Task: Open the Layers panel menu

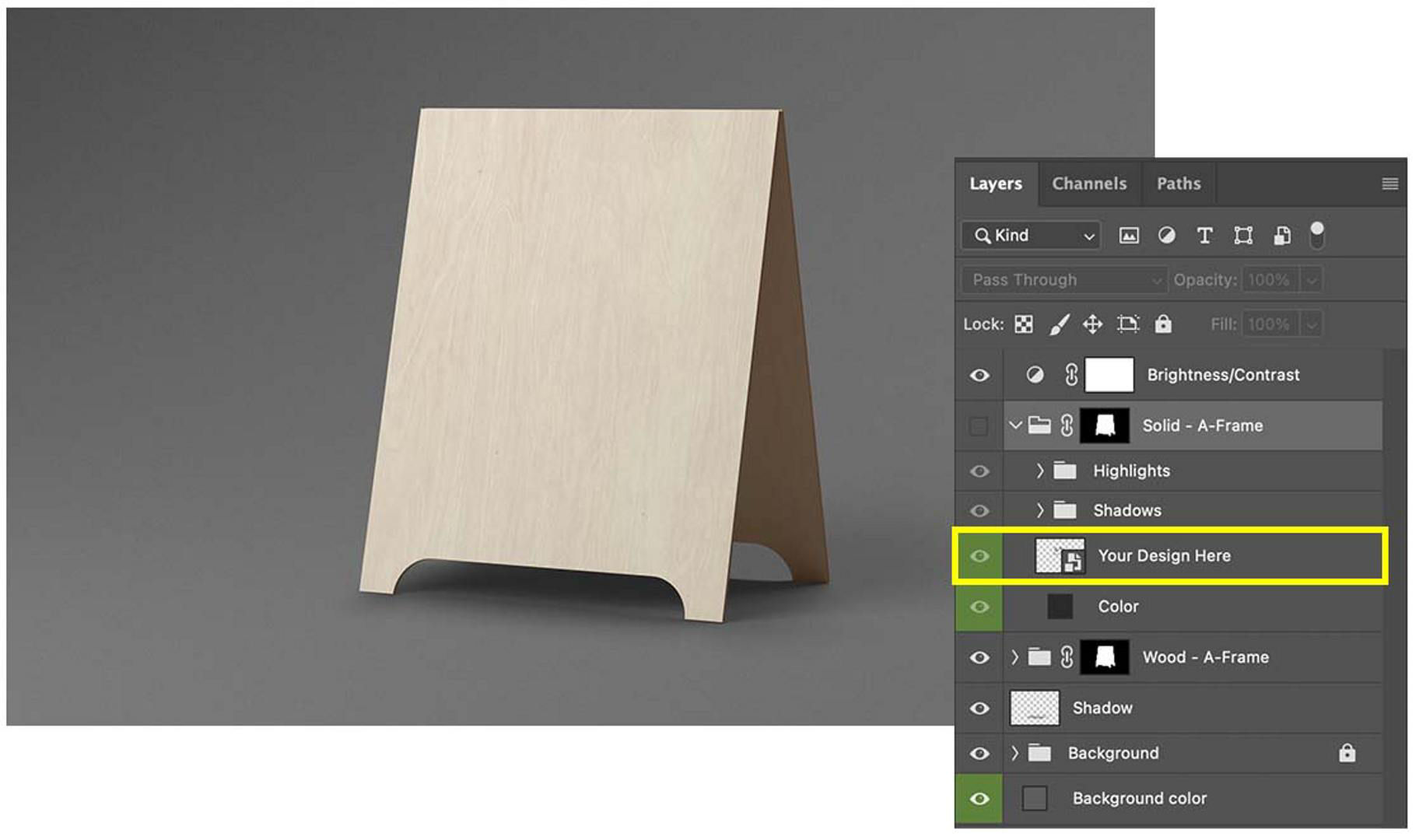Action: (1389, 184)
